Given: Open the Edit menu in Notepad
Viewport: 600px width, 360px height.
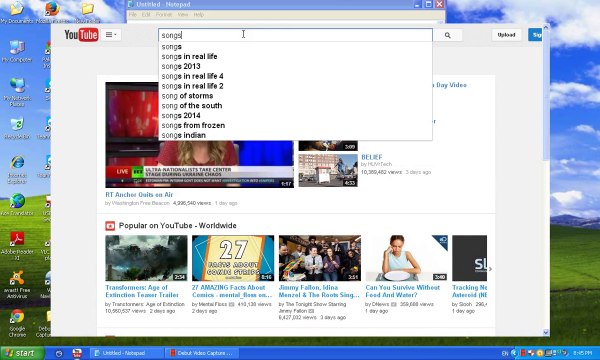Looking at the screenshot, I should pyautogui.click(x=146, y=15).
